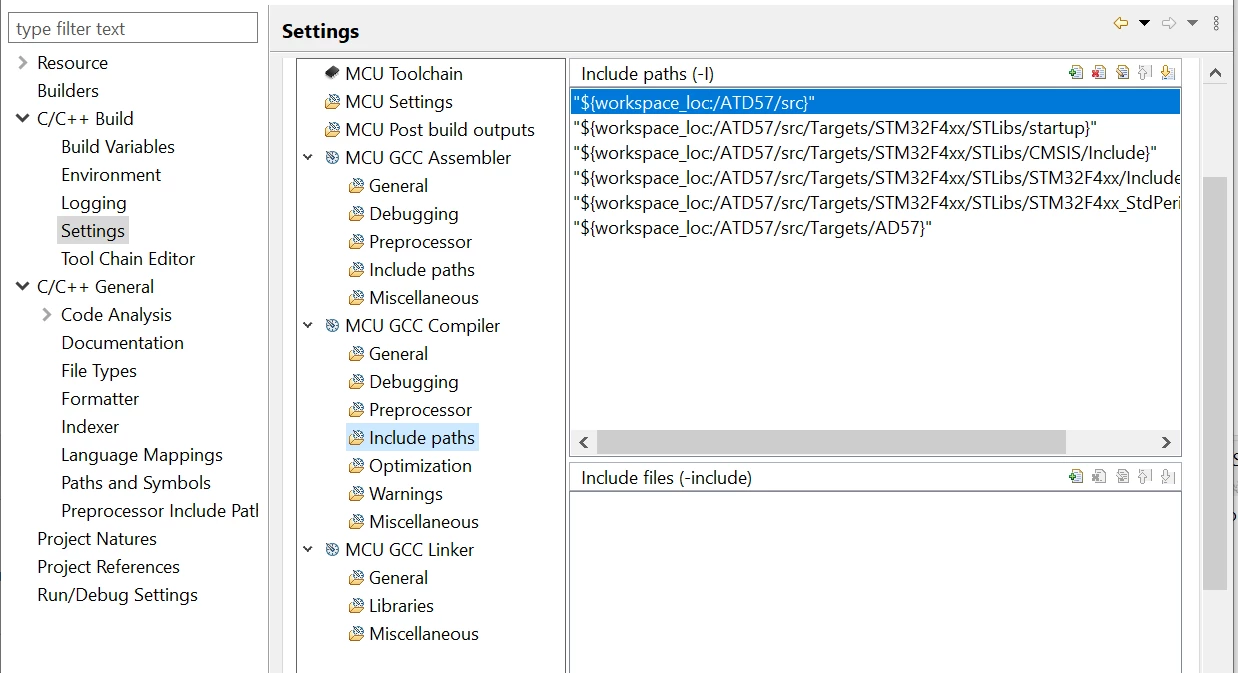Select General under MCU GCC Linker
Image resolution: width=1238 pixels, height=673 pixels.
pos(398,577)
